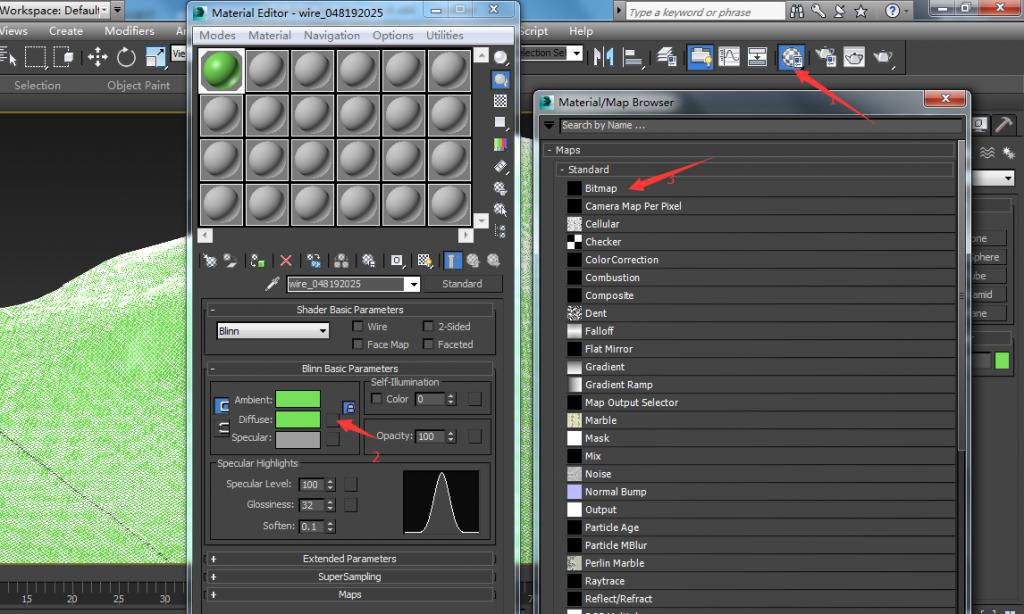Select the eyedropper Pick Material from Object tool
The height and width of the screenshot is (614, 1024).
click(270, 283)
